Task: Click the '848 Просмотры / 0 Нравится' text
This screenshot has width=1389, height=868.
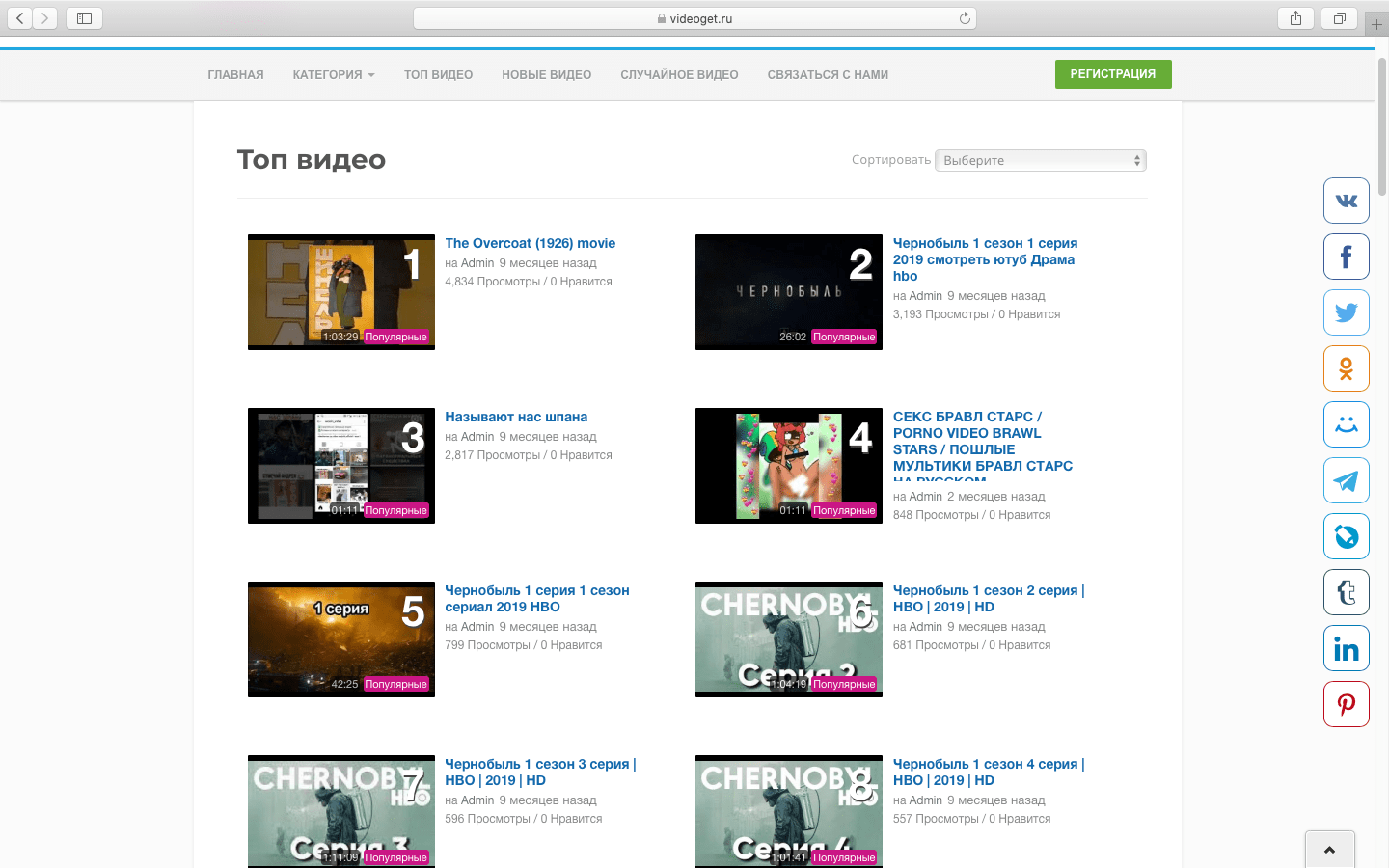Action: [x=972, y=515]
